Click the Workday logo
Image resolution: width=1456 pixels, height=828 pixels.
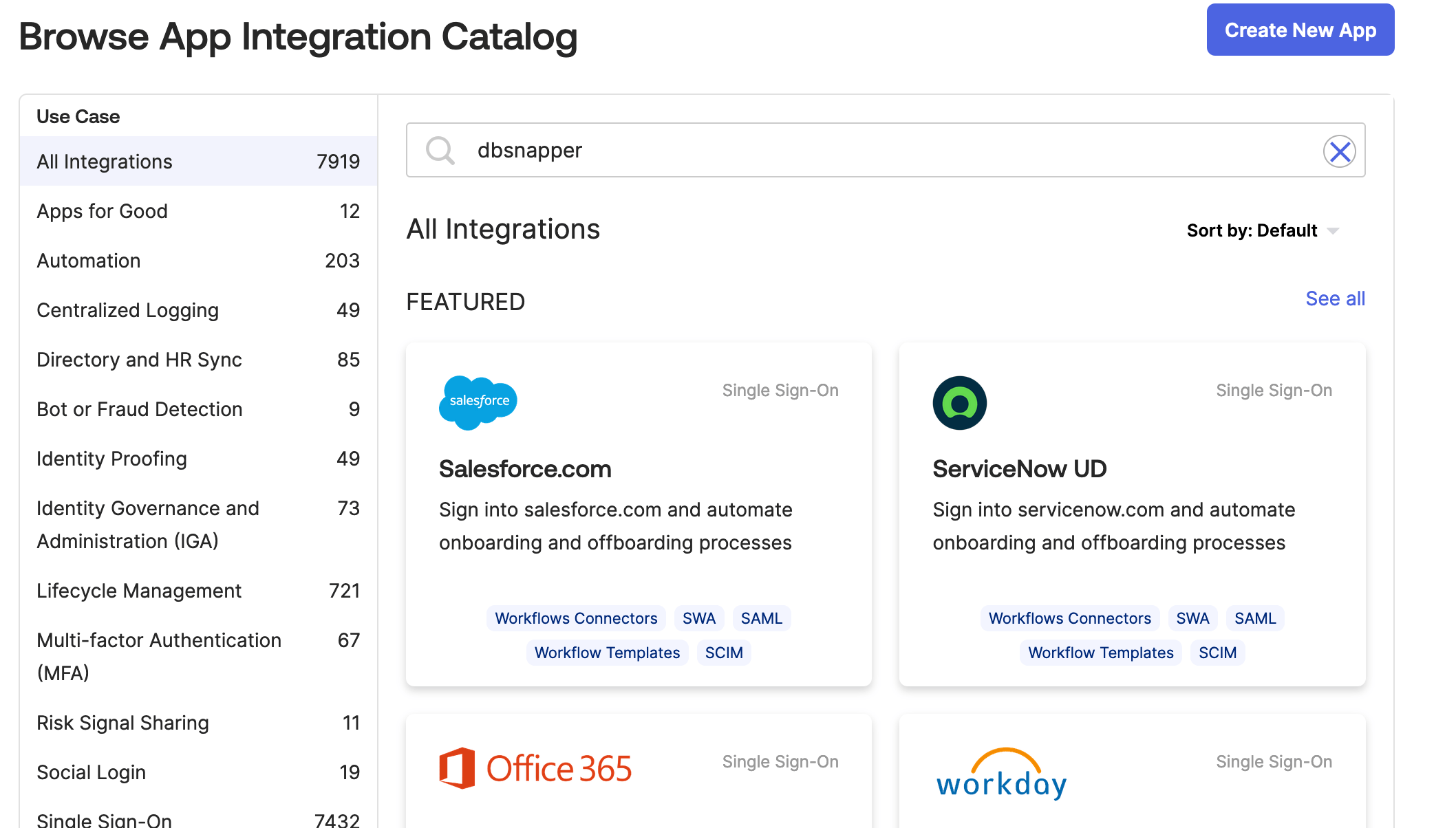pos(1001,774)
